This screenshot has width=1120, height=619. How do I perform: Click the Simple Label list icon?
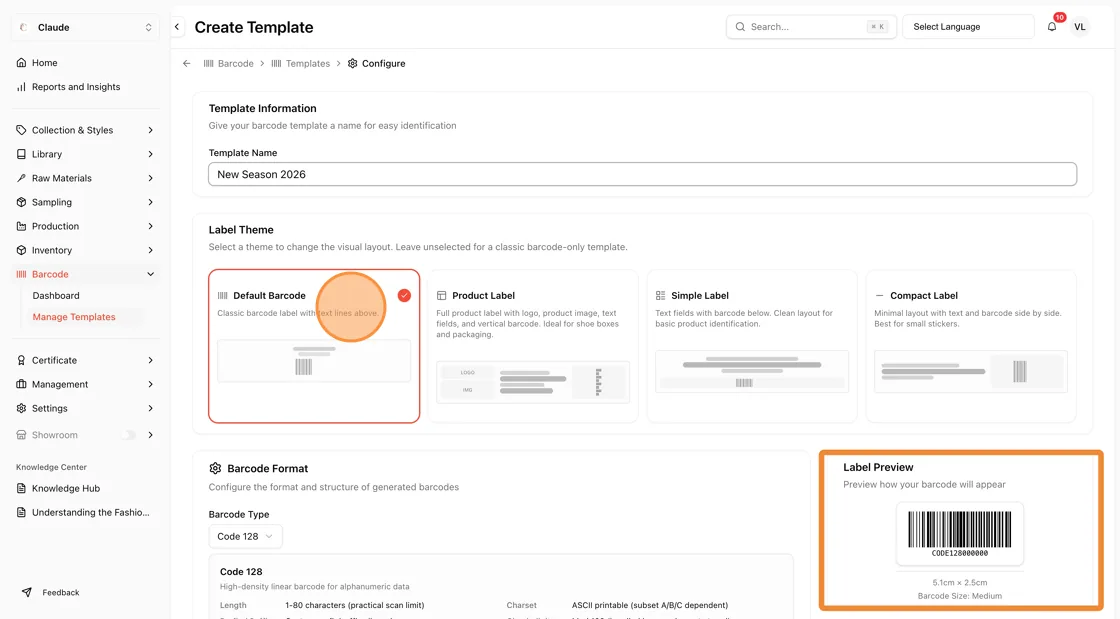tap(661, 296)
